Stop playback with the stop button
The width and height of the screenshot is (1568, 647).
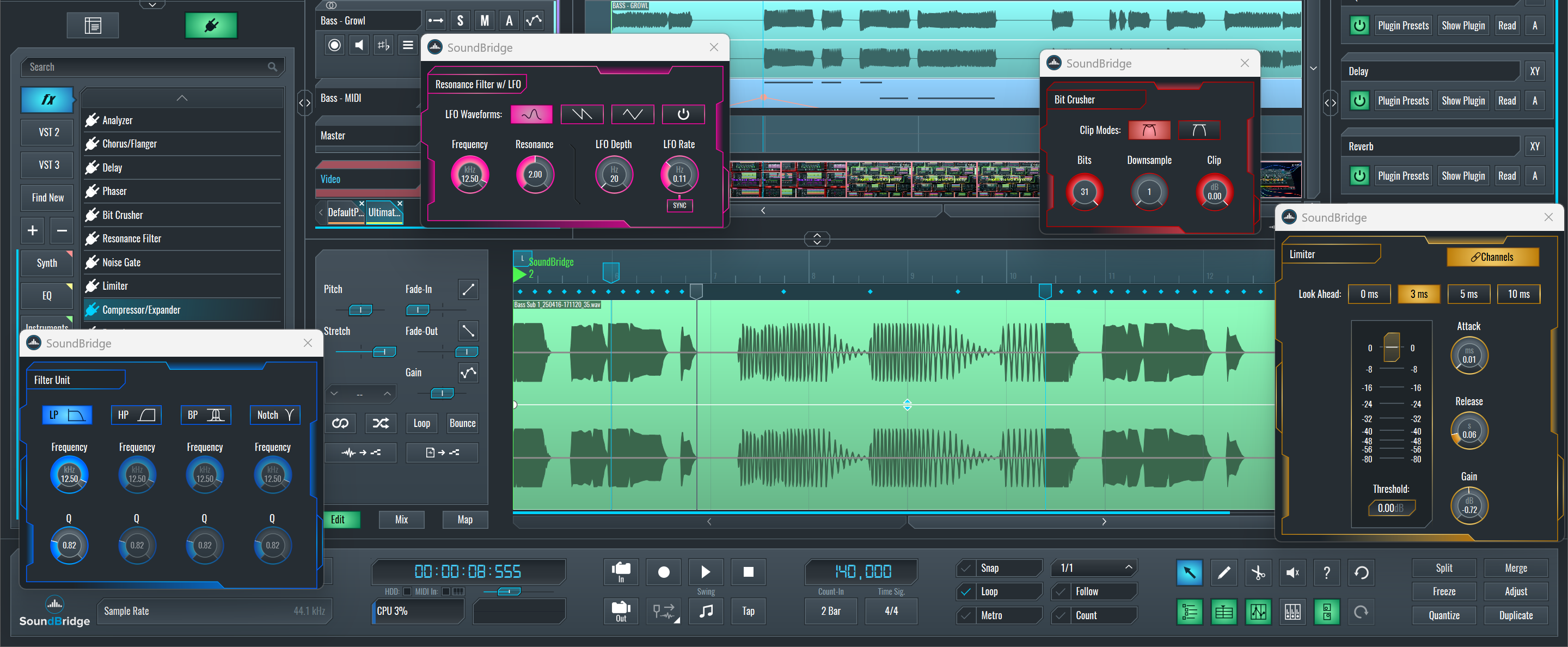point(748,572)
